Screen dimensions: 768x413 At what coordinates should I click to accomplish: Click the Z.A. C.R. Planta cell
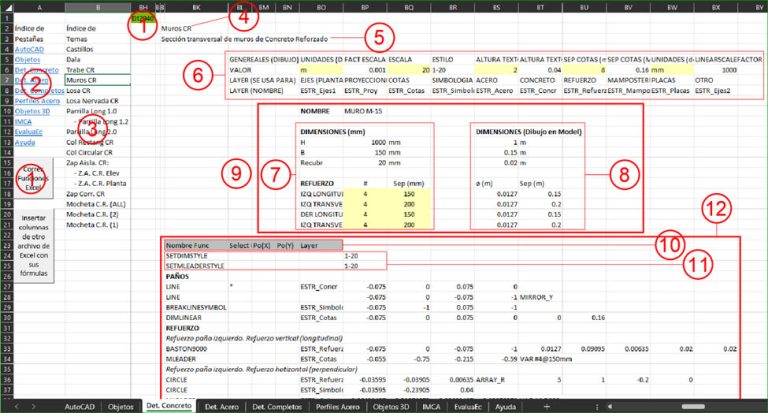coord(98,184)
